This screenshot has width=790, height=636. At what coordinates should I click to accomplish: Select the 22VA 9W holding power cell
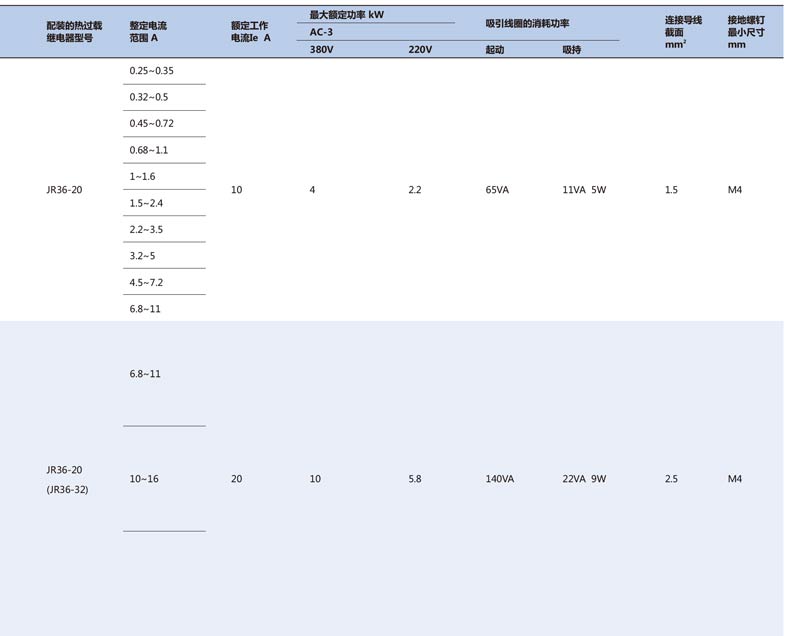tap(584, 479)
